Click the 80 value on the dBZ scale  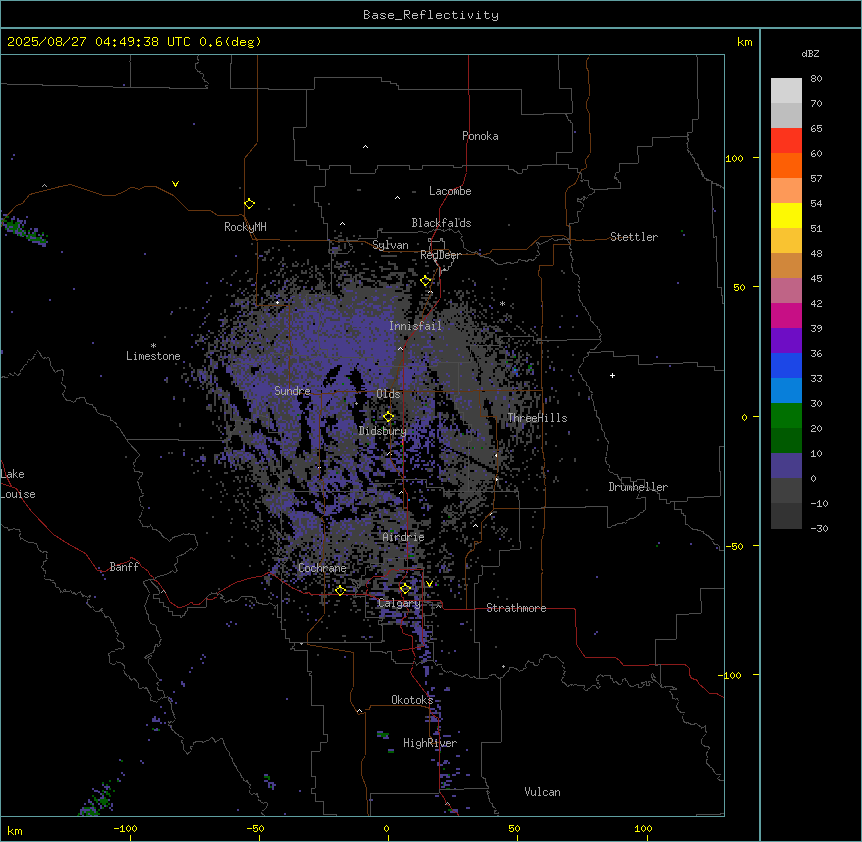(816, 79)
